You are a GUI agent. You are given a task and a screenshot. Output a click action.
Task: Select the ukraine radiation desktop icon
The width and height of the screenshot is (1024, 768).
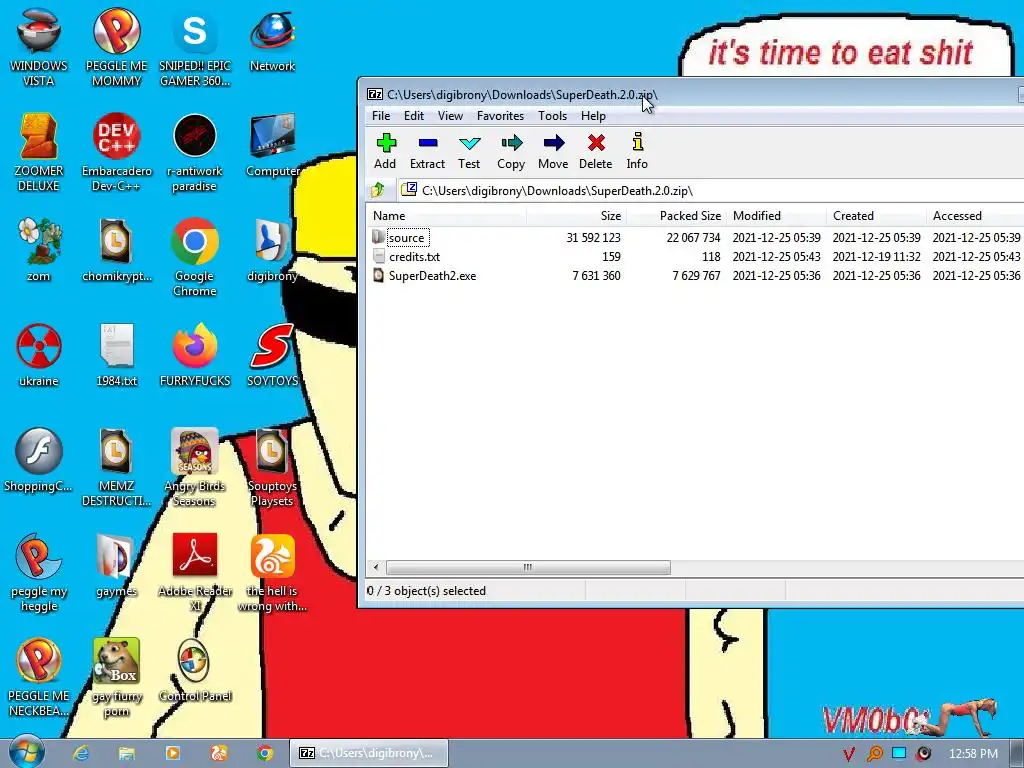click(39, 355)
